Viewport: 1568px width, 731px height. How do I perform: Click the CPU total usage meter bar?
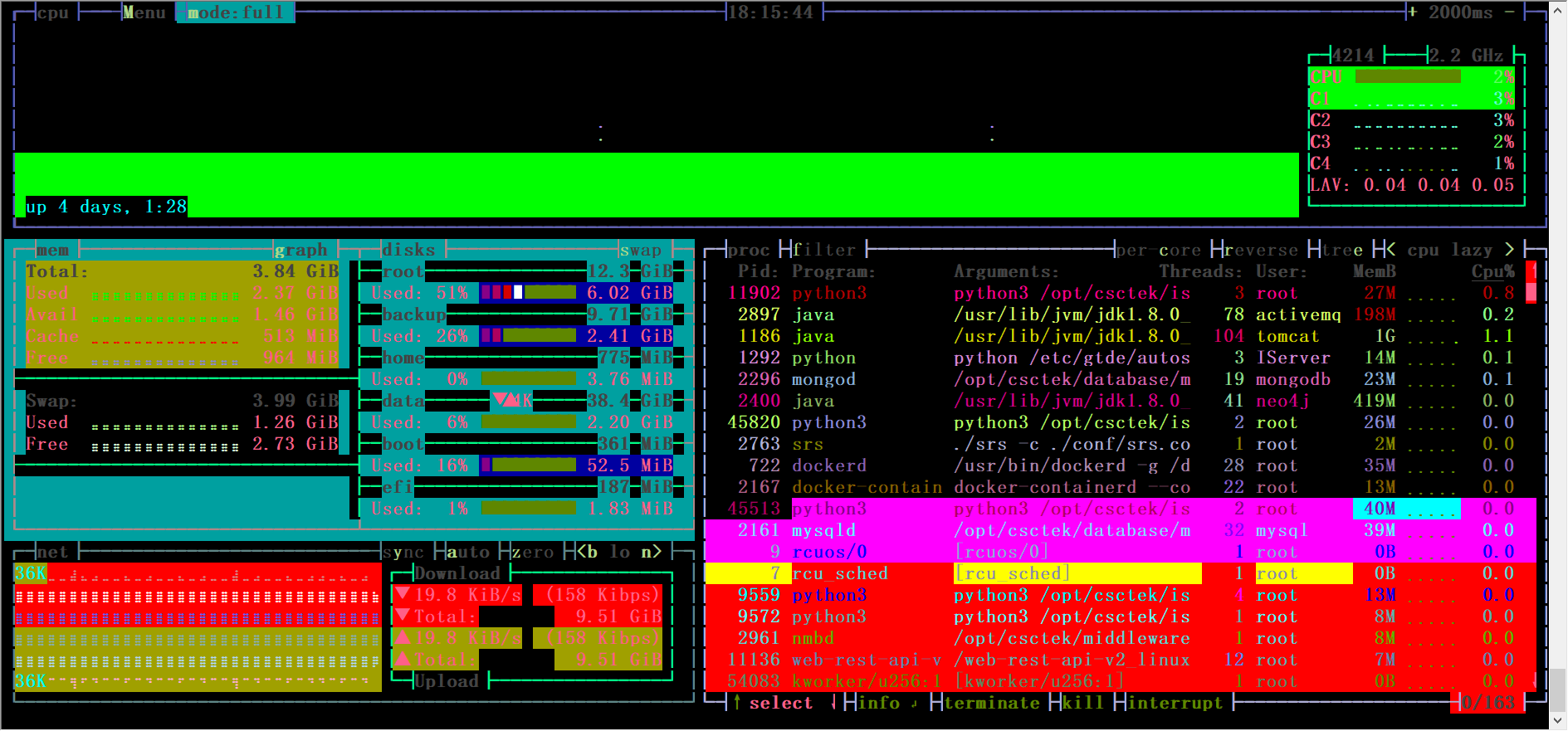[x=1407, y=76]
